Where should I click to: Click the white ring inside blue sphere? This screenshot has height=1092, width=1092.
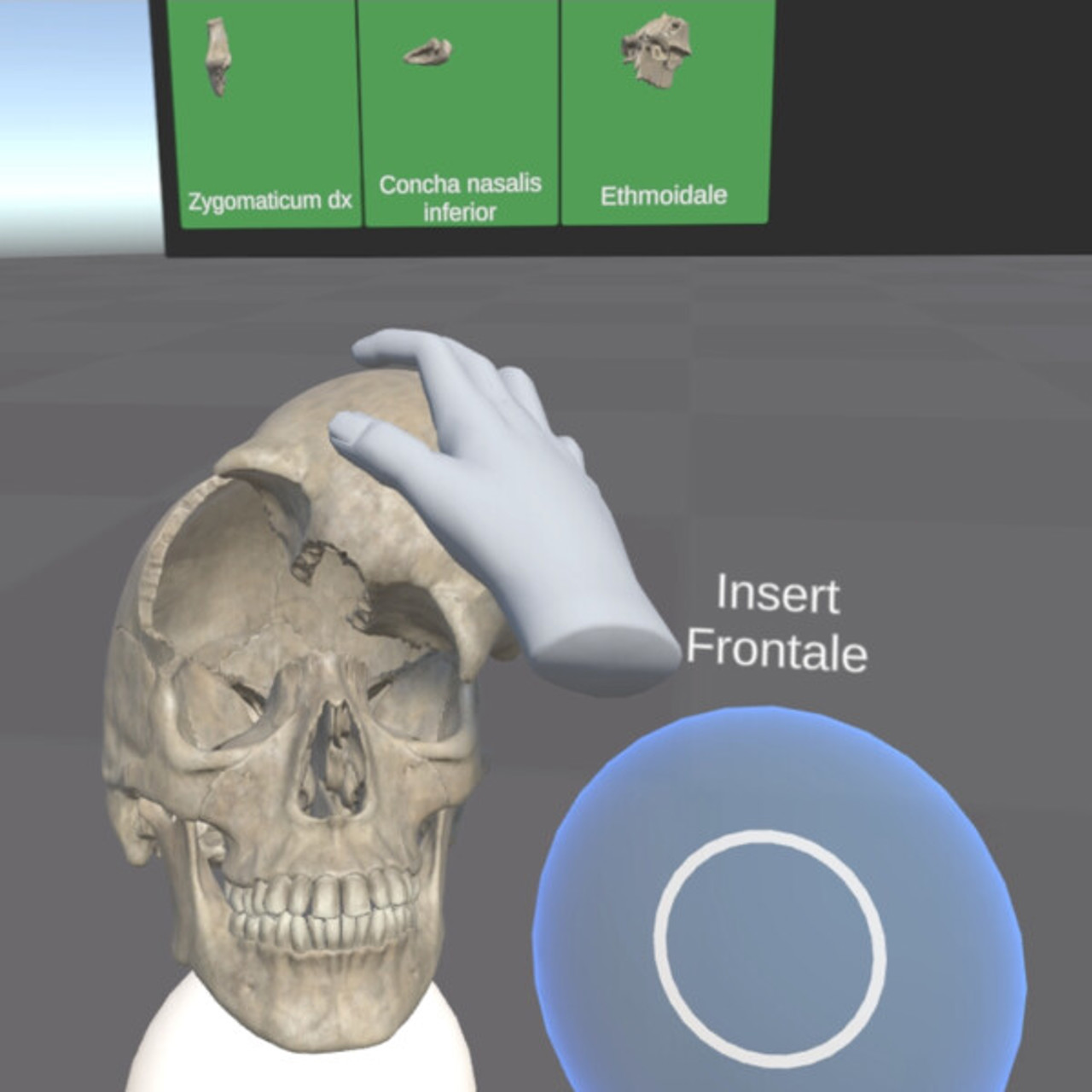coord(770,949)
